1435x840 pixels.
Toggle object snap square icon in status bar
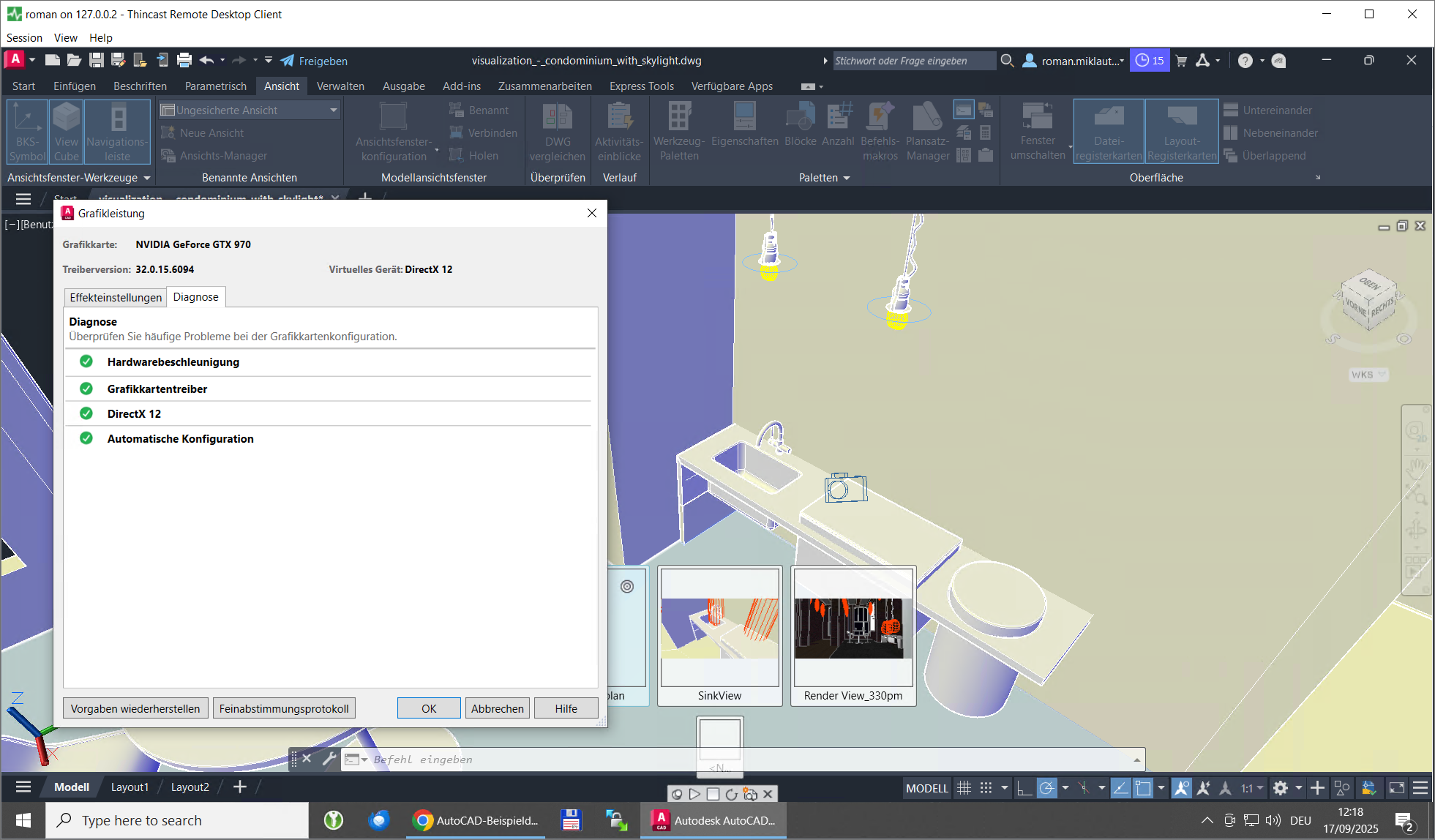[1142, 788]
